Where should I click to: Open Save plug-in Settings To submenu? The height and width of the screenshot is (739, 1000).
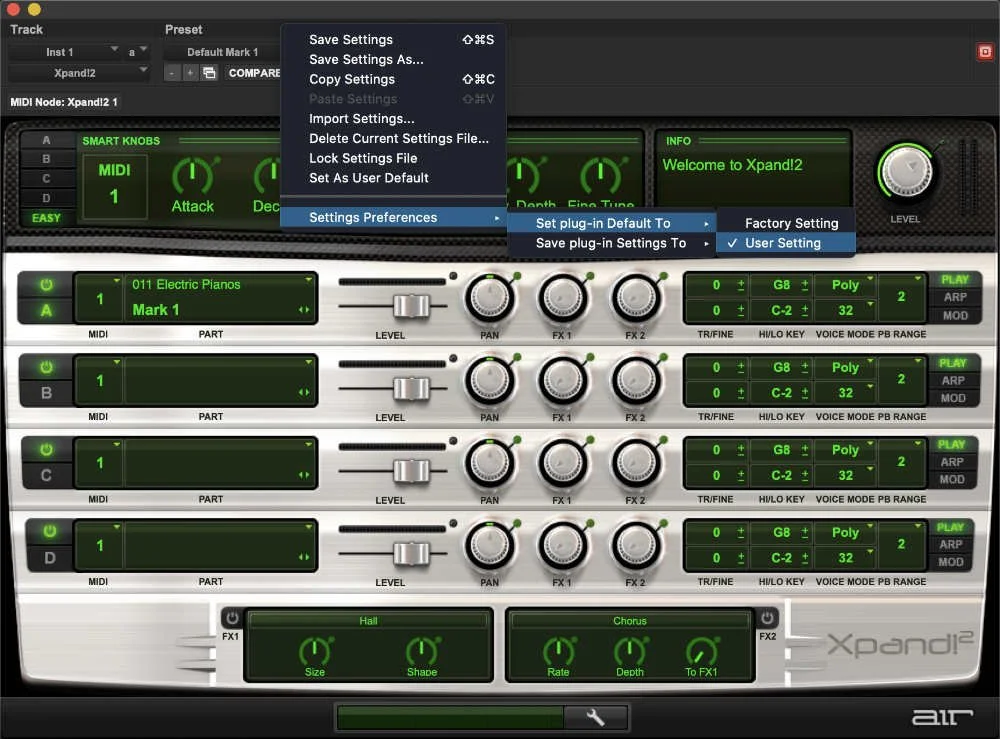click(612, 243)
